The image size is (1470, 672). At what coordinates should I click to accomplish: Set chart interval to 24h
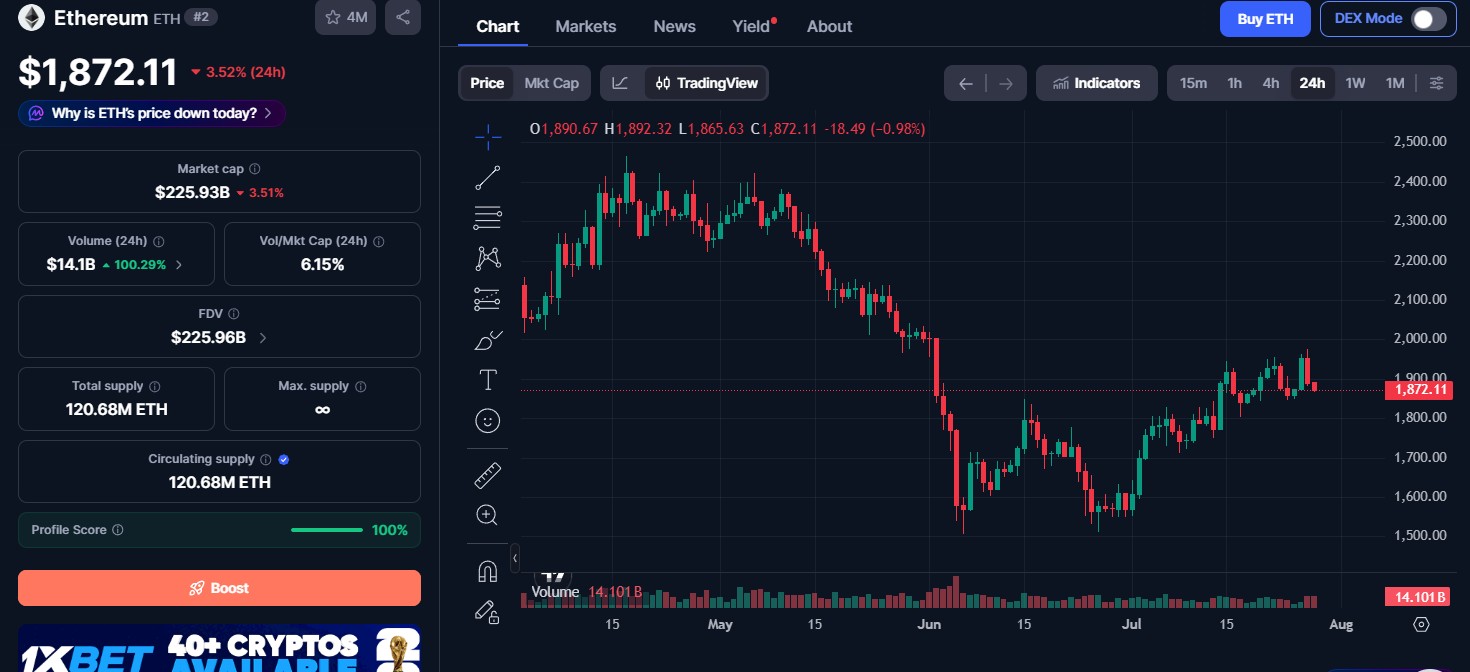[x=1312, y=83]
